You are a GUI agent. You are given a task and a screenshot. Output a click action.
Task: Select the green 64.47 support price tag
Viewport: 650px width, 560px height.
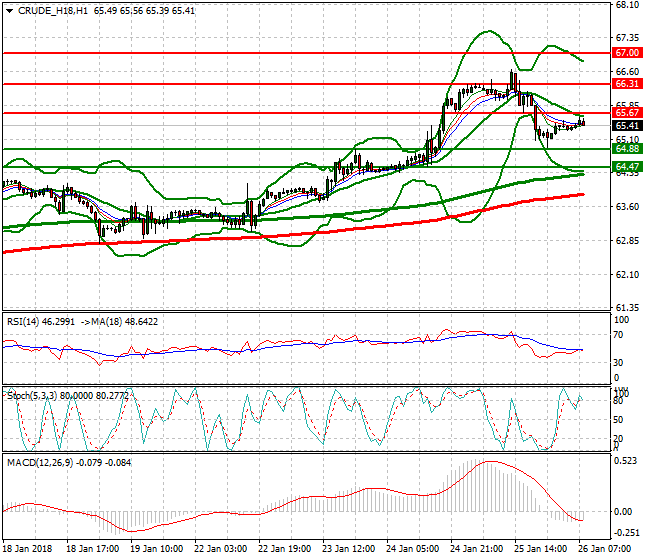627,166
